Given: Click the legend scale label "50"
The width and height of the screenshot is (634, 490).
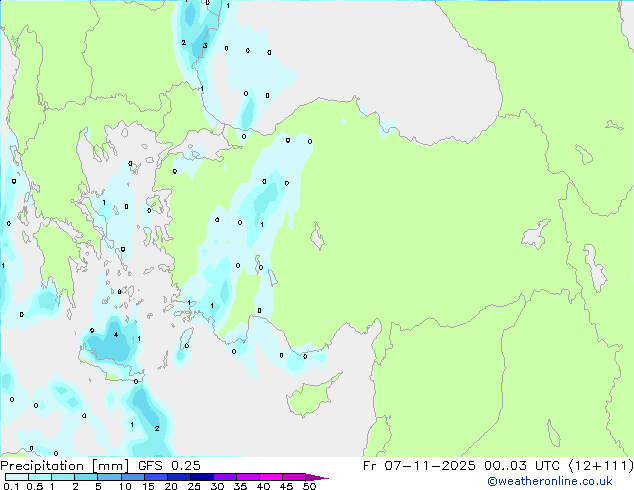Looking at the screenshot, I should pos(309,486).
